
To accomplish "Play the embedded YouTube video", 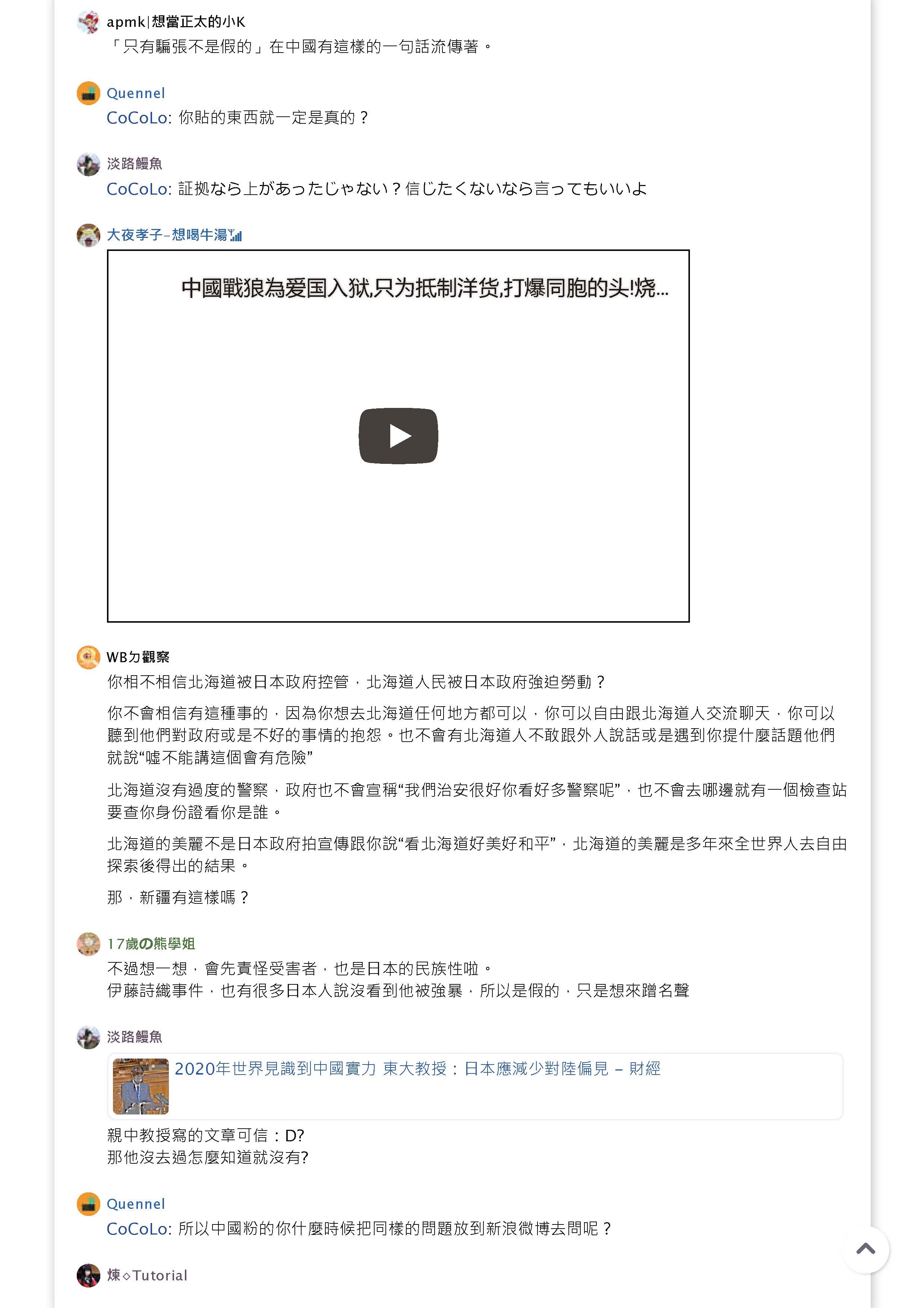I will point(398,436).
